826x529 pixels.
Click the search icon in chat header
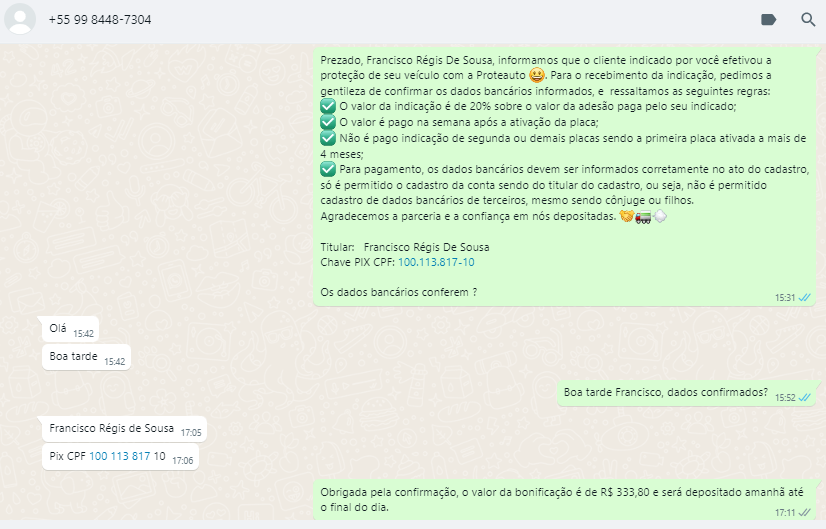pos(808,19)
